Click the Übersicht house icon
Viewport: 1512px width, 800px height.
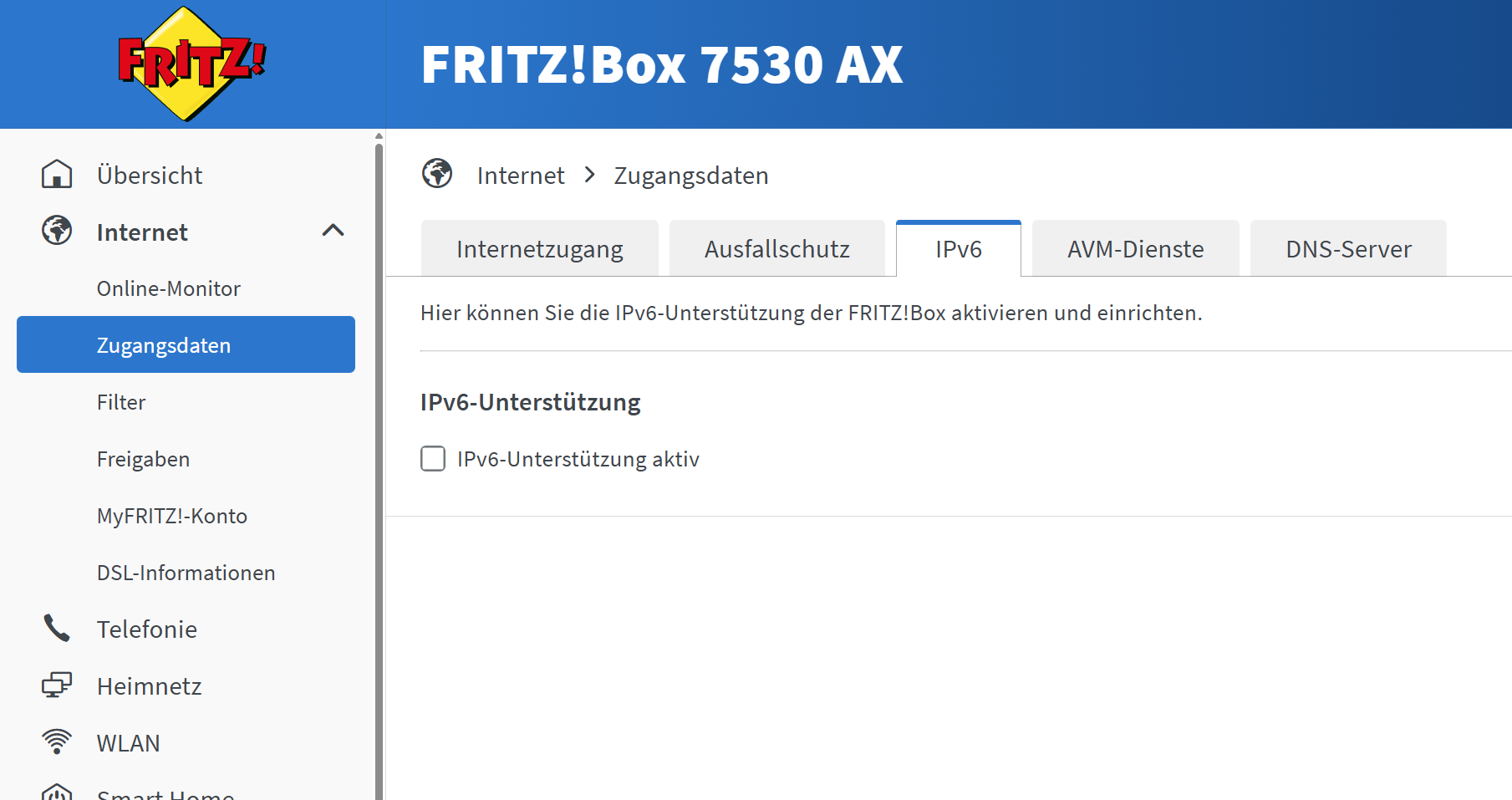pos(57,175)
